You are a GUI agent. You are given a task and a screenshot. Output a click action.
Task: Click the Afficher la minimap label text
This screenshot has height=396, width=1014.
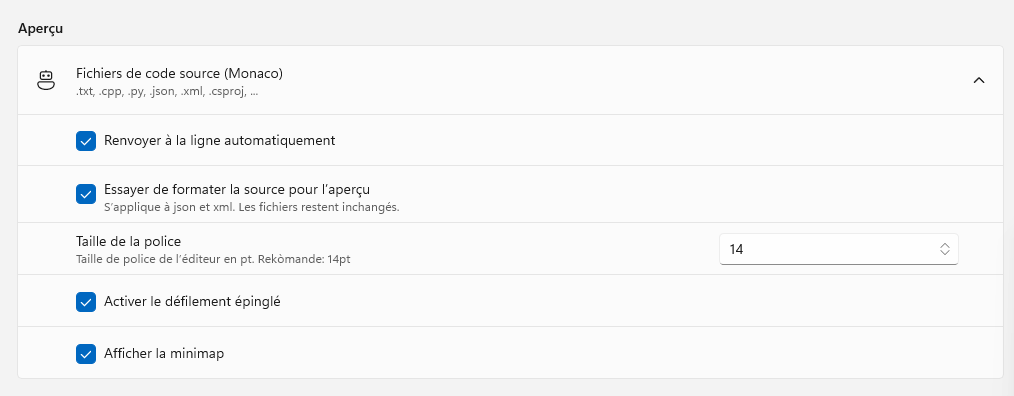(x=164, y=354)
